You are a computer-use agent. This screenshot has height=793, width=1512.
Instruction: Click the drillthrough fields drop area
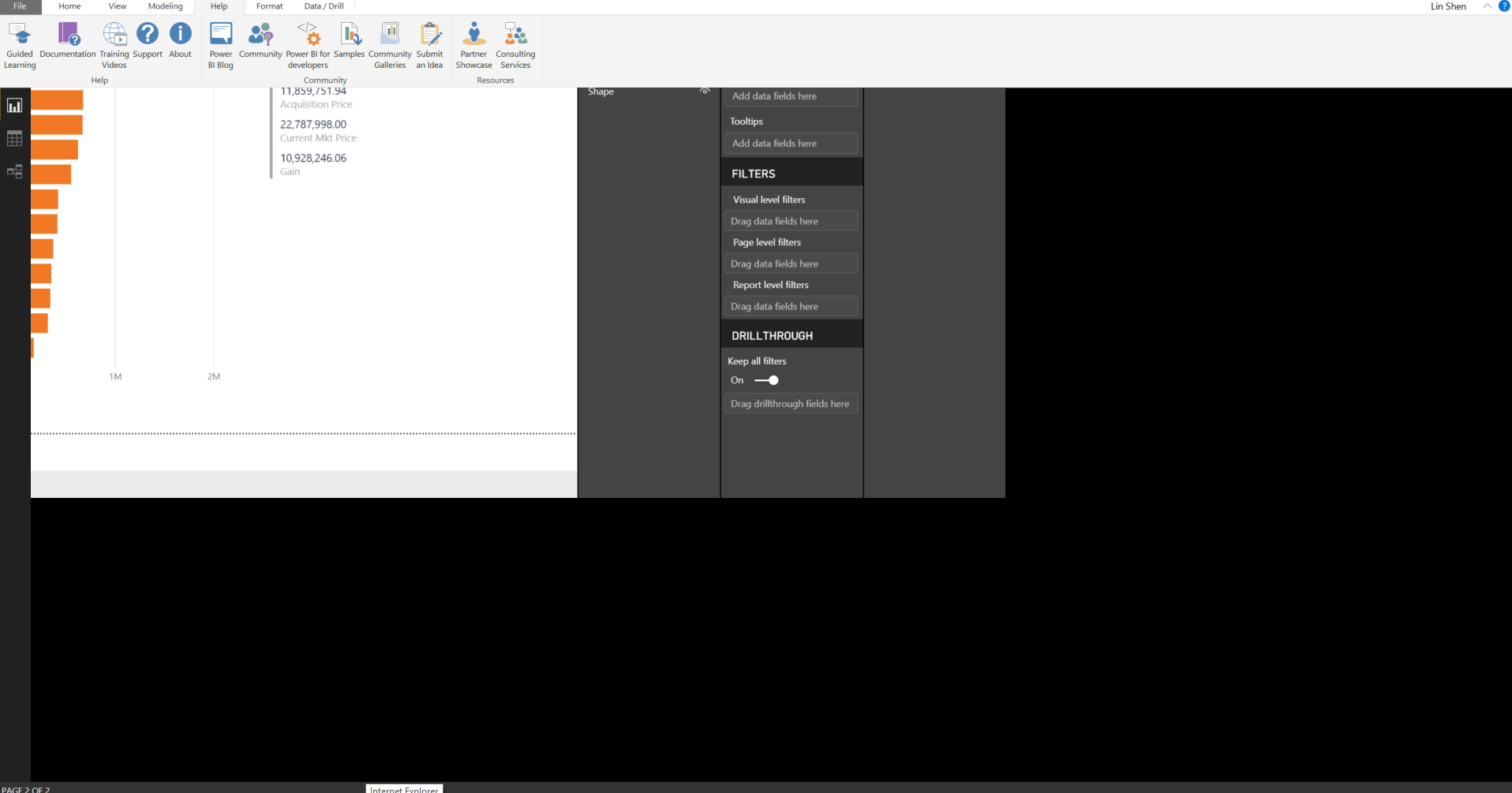pos(791,404)
